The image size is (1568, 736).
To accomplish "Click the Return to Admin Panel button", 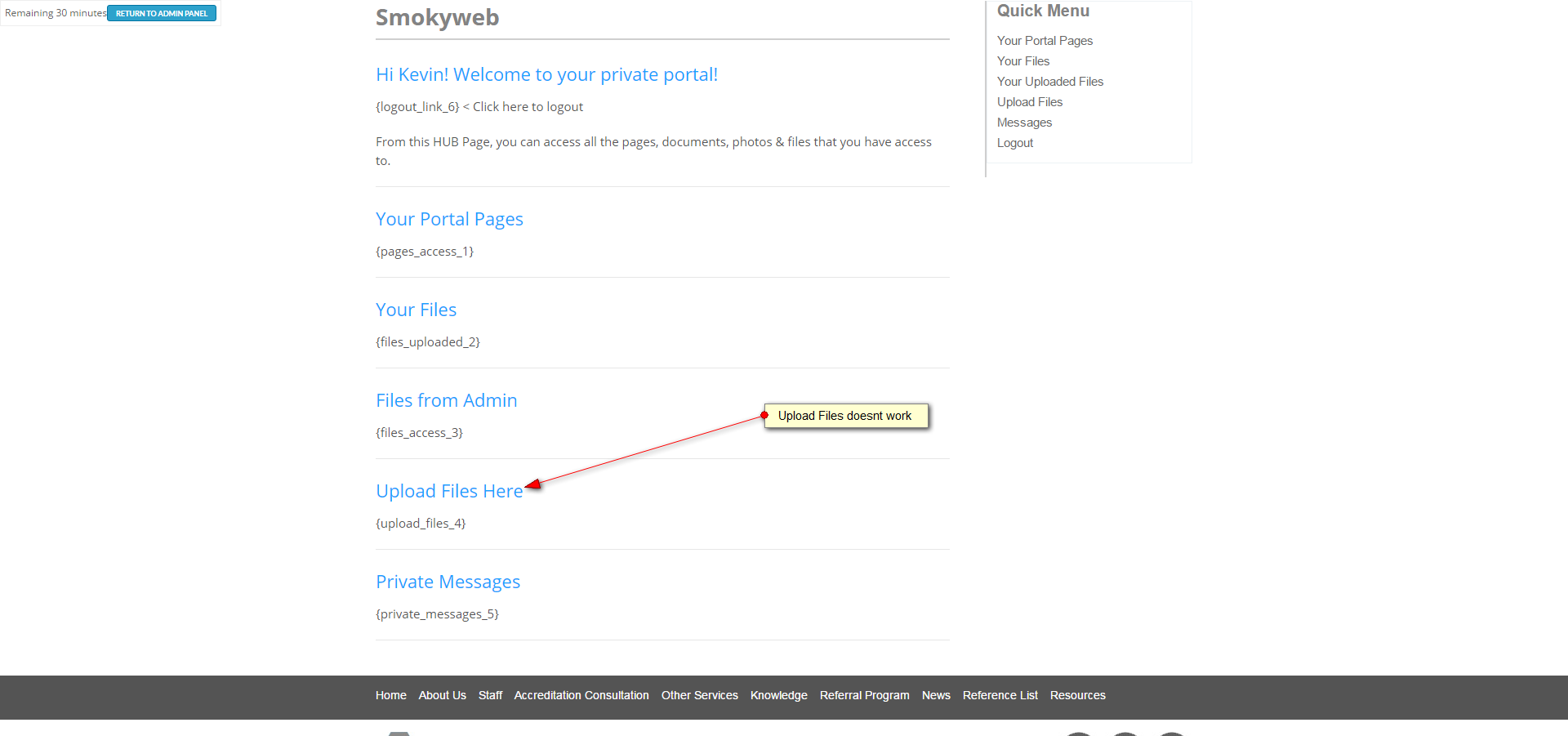I will click(162, 13).
